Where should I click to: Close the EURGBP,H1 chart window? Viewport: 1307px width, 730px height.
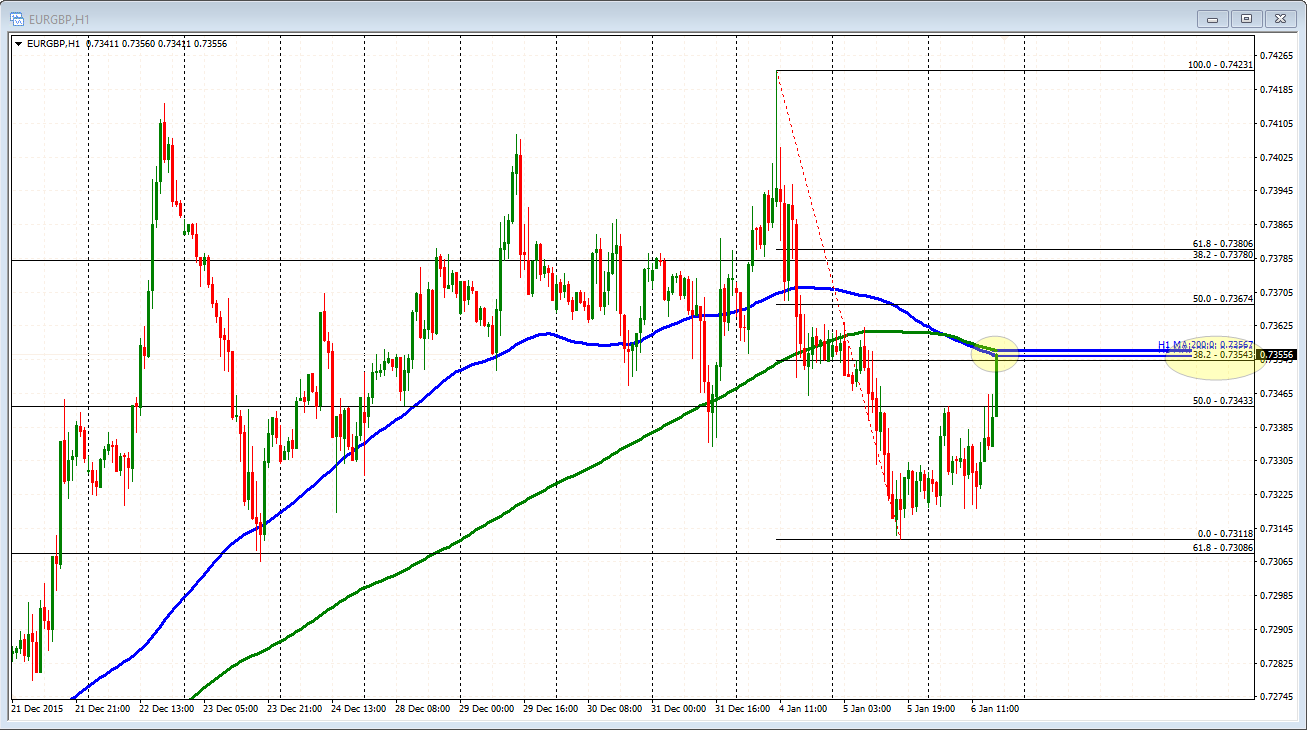[1280, 18]
